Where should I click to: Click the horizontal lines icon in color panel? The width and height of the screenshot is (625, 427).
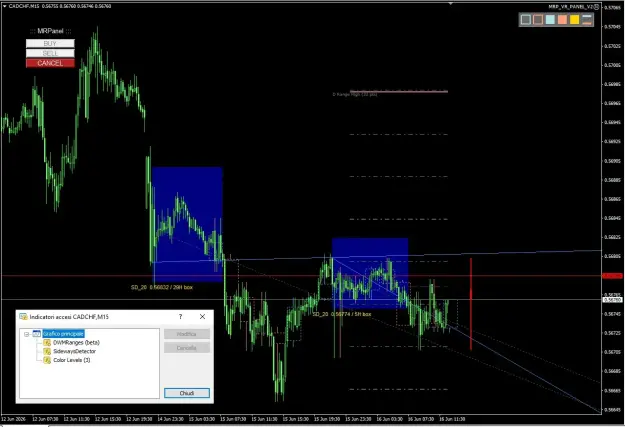[x=587, y=19]
